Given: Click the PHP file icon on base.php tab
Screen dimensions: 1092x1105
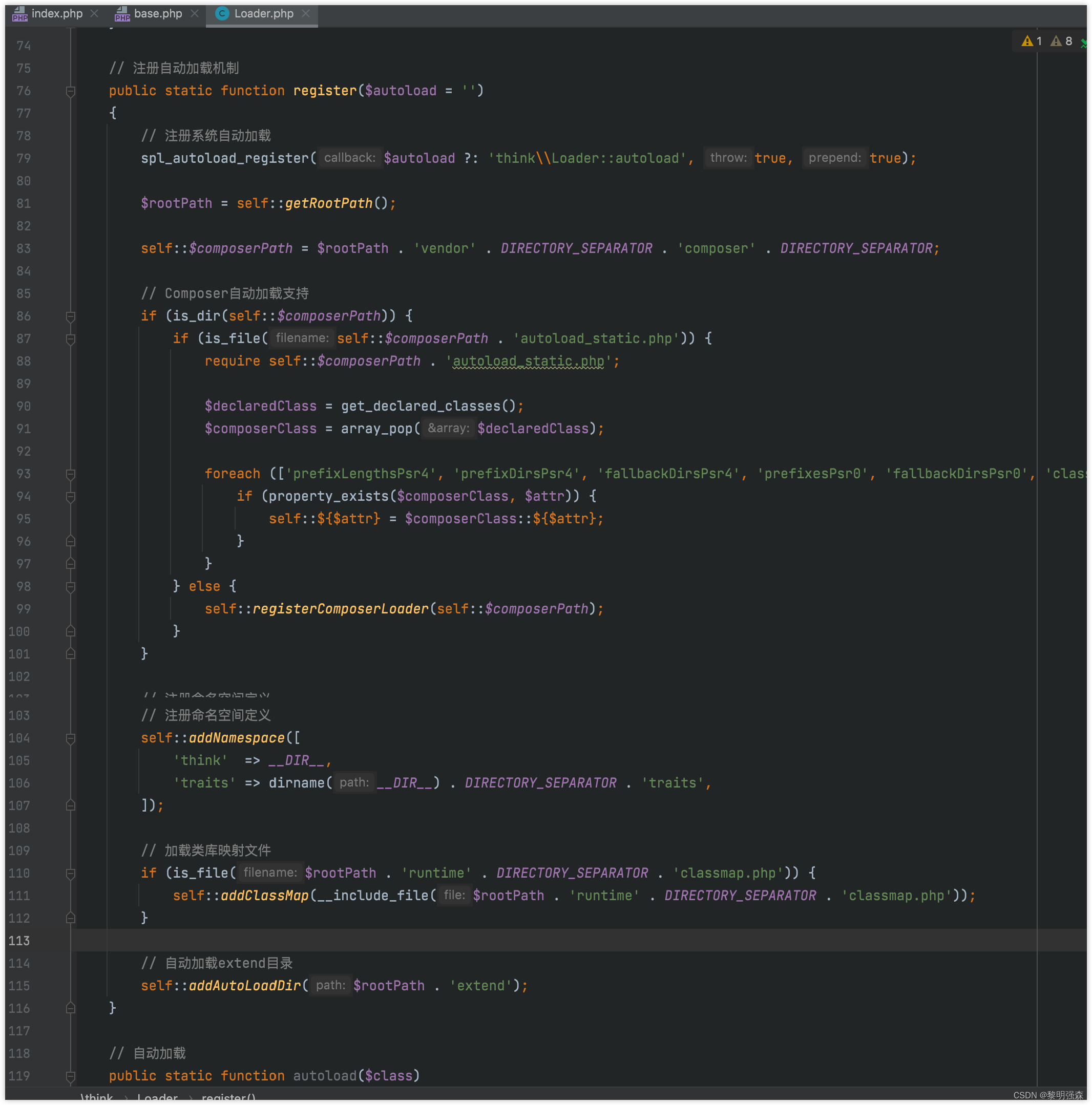Looking at the screenshot, I should (122, 13).
